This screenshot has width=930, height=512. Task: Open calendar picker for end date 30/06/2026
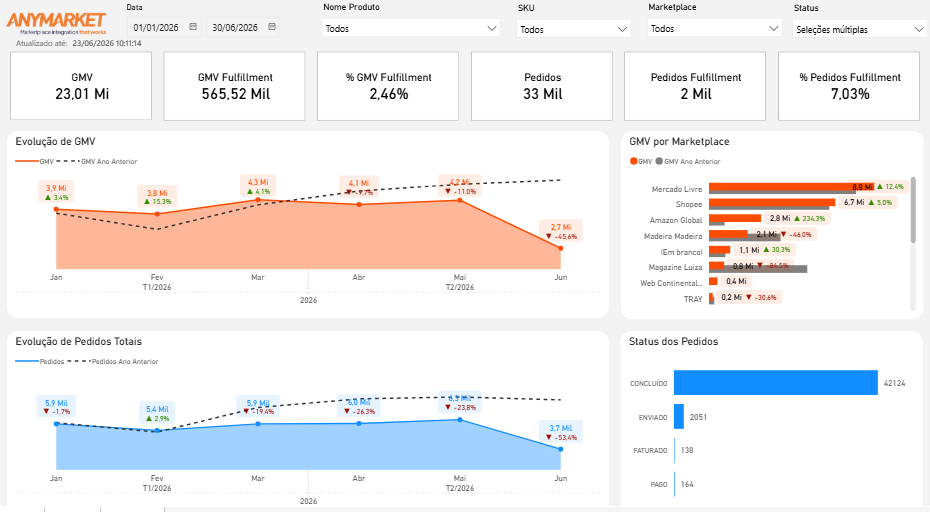272,27
